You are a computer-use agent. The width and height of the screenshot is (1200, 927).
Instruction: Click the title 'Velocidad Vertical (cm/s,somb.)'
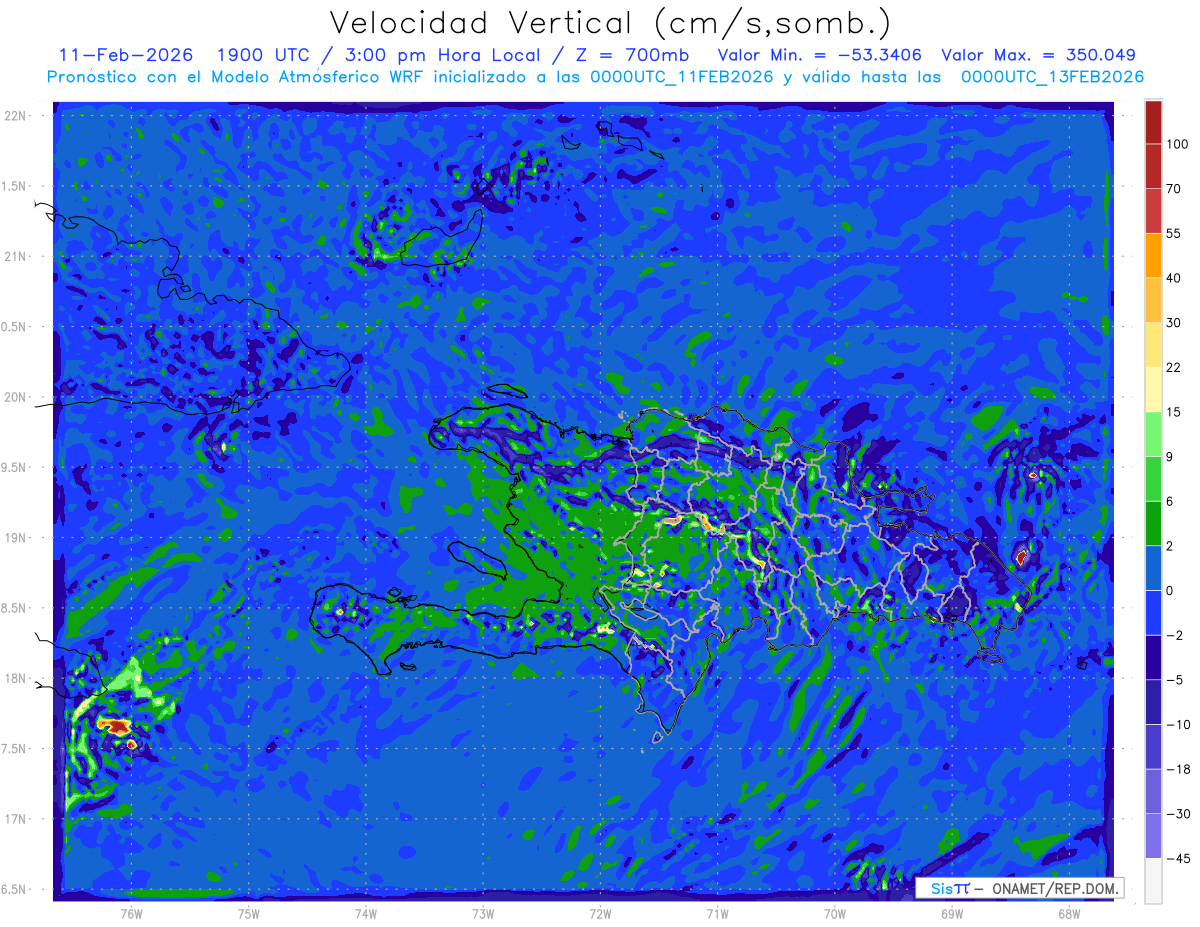[x=610, y=24]
